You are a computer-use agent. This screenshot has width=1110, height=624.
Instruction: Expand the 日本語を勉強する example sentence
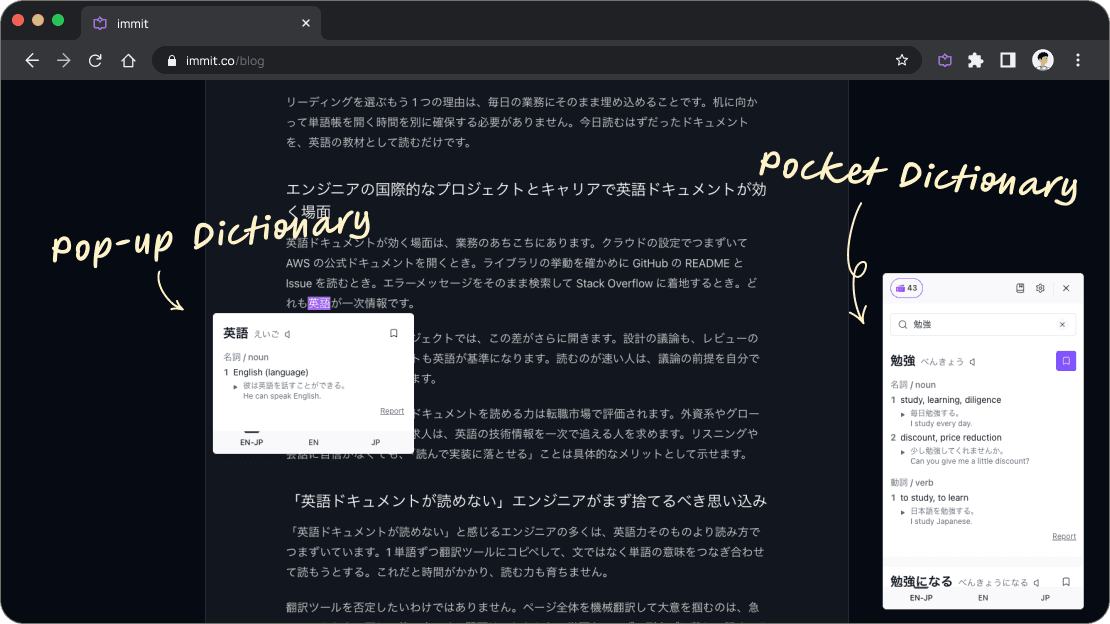[x=903, y=512]
